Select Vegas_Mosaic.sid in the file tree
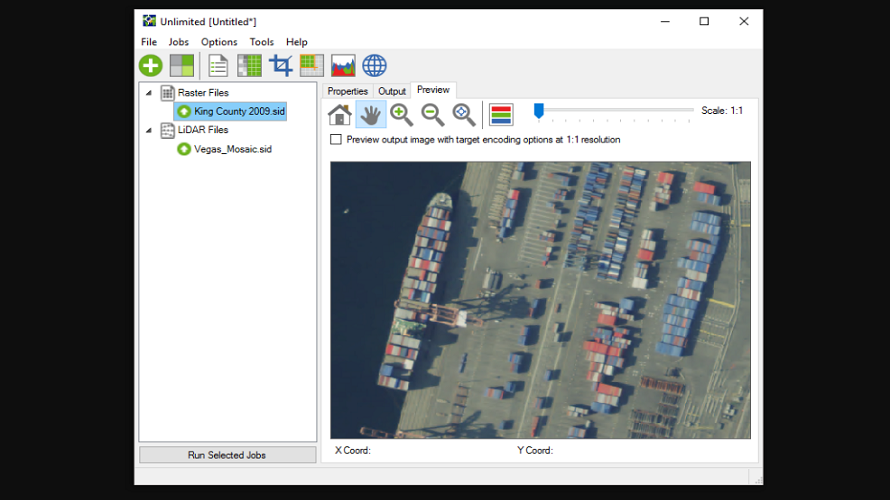 coord(232,149)
